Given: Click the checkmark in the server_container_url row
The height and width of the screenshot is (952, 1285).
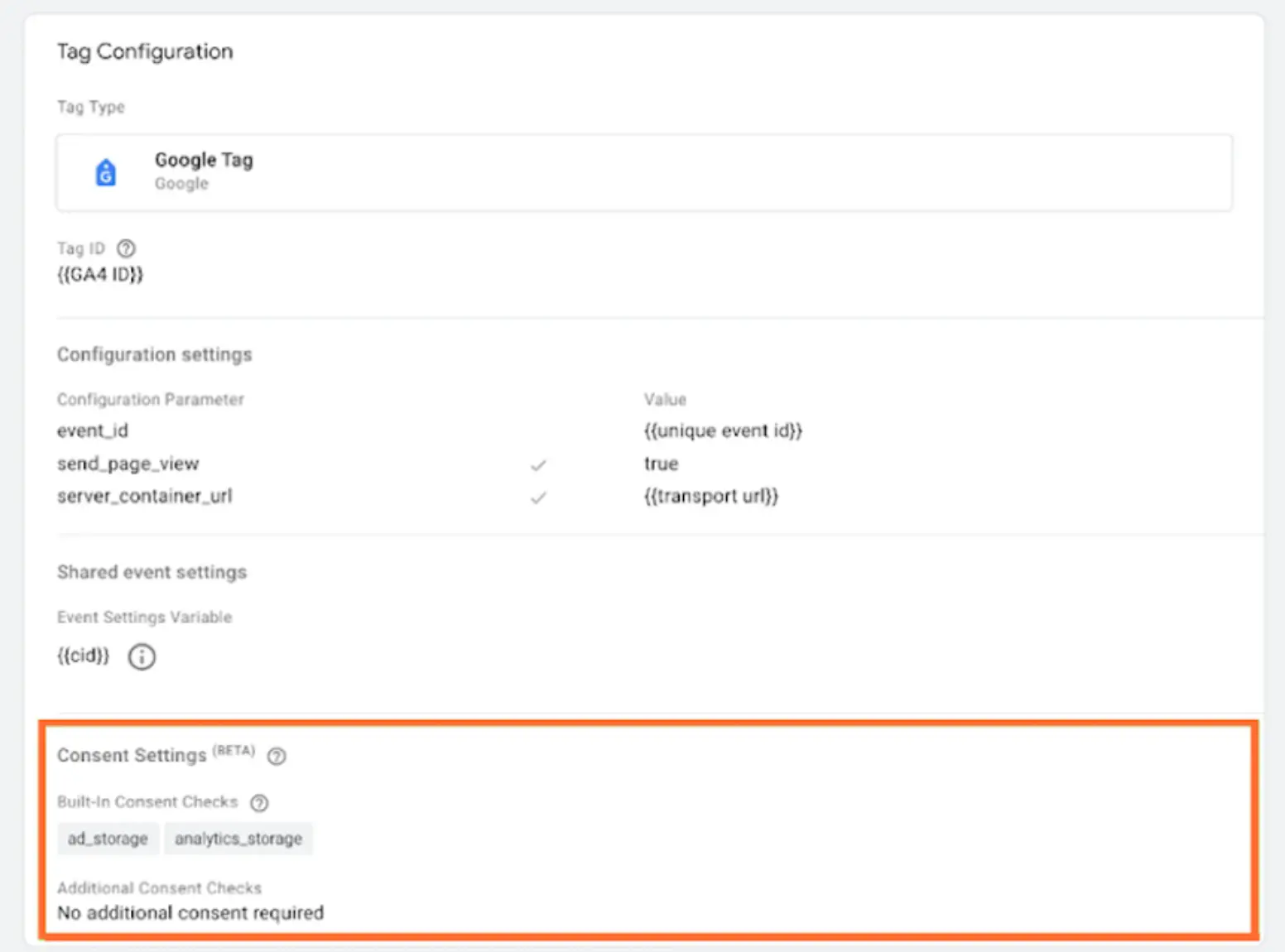Looking at the screenshot, I should [538, 498].
